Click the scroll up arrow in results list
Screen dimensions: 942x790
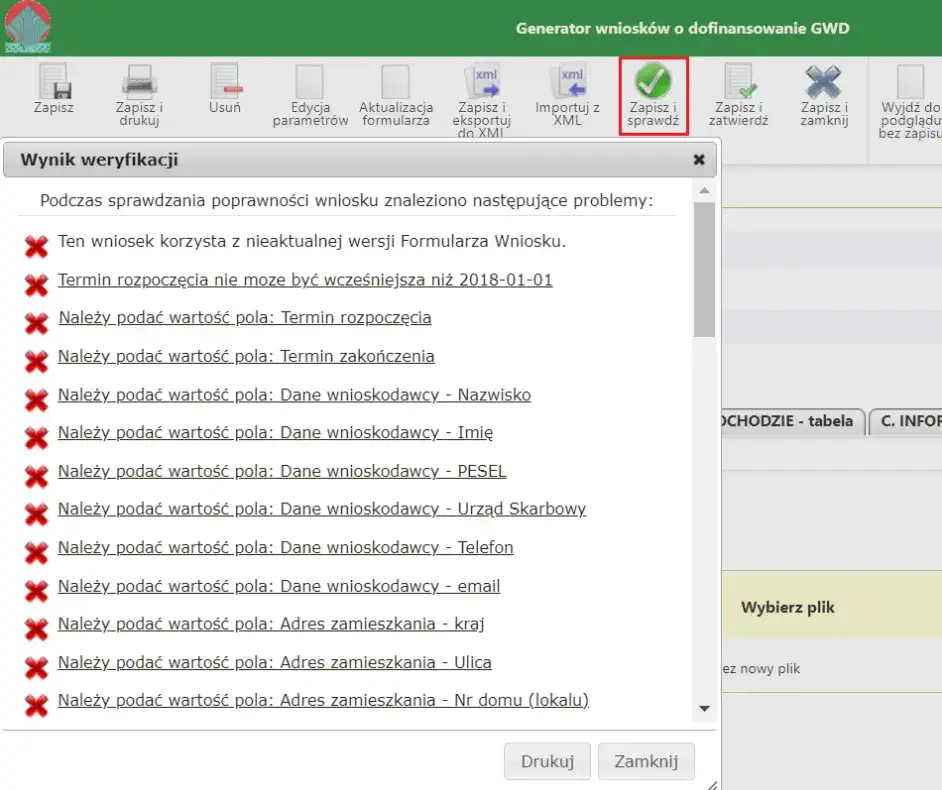coord(704,191)
